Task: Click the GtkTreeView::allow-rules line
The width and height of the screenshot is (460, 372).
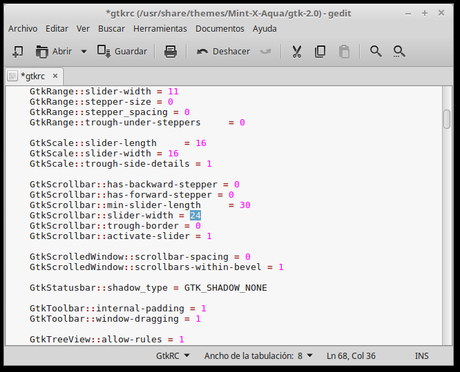Action: [107, 340]
